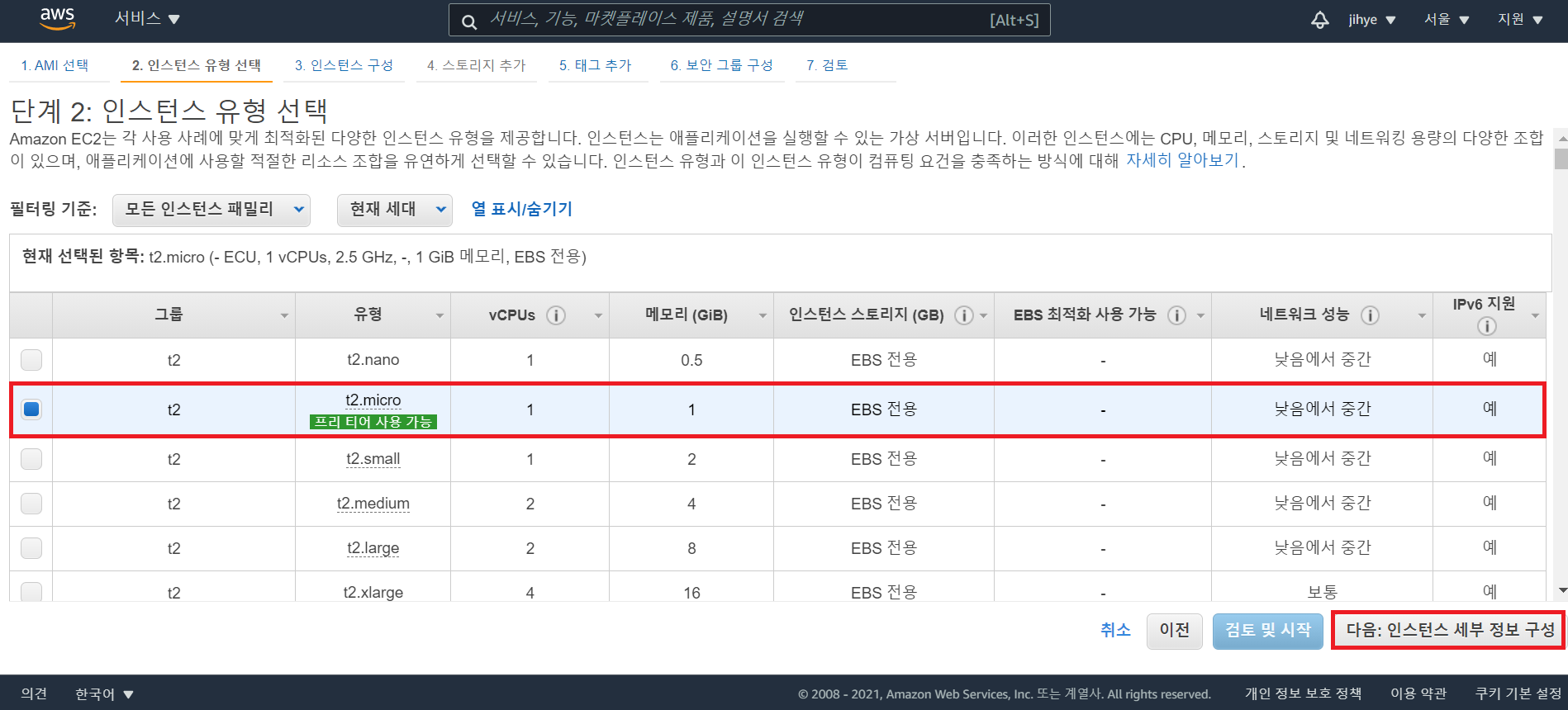Open 현재 세대 generation dropdown
This screenshot has height=710, width=1568.
(x=395, y=210)
